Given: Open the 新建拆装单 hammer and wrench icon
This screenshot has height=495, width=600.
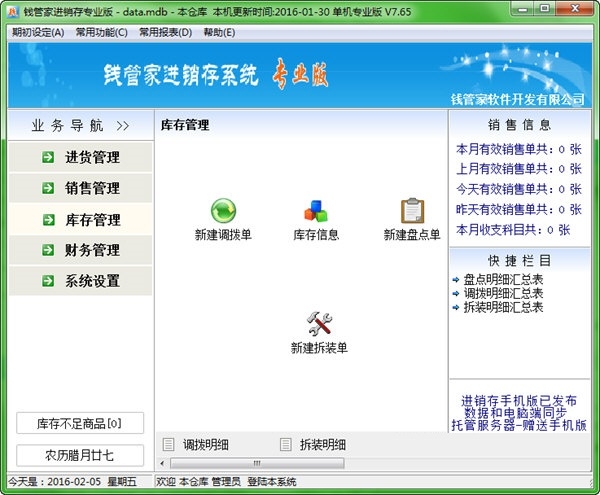Looking at the screenshot, I should (x=319, y=324).
